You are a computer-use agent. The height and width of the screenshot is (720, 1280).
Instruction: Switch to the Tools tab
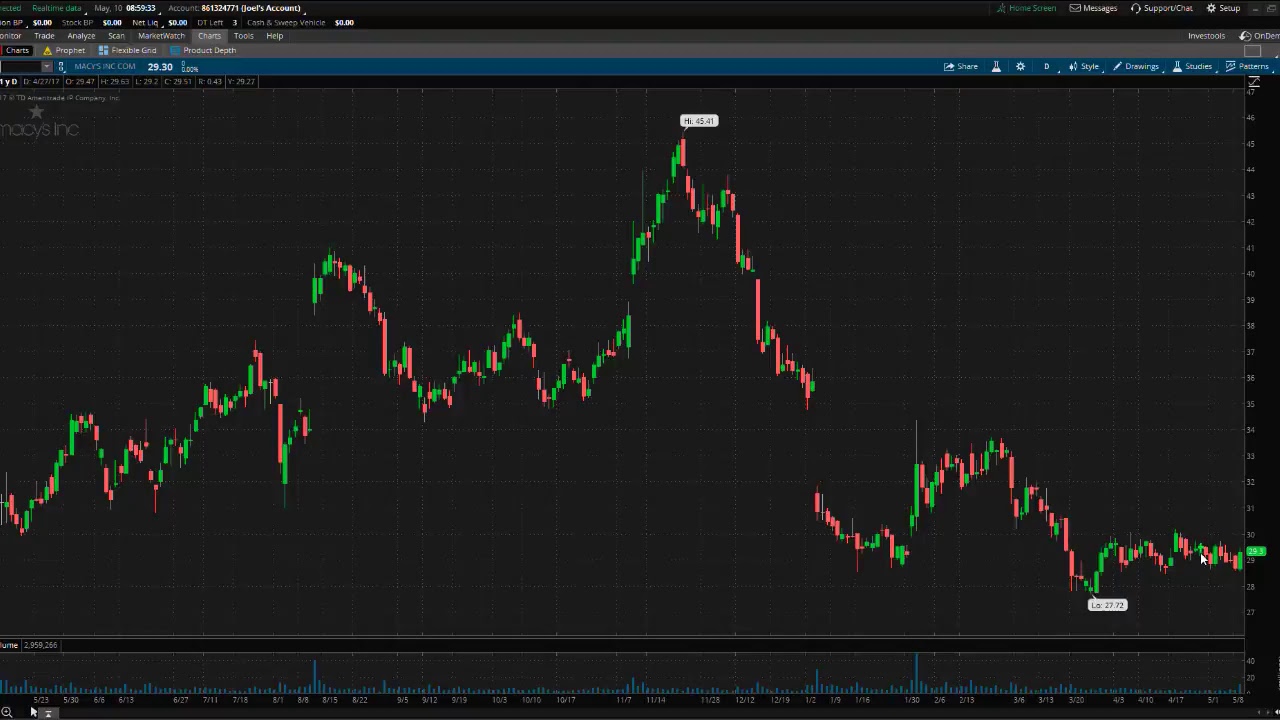[243, 36]
